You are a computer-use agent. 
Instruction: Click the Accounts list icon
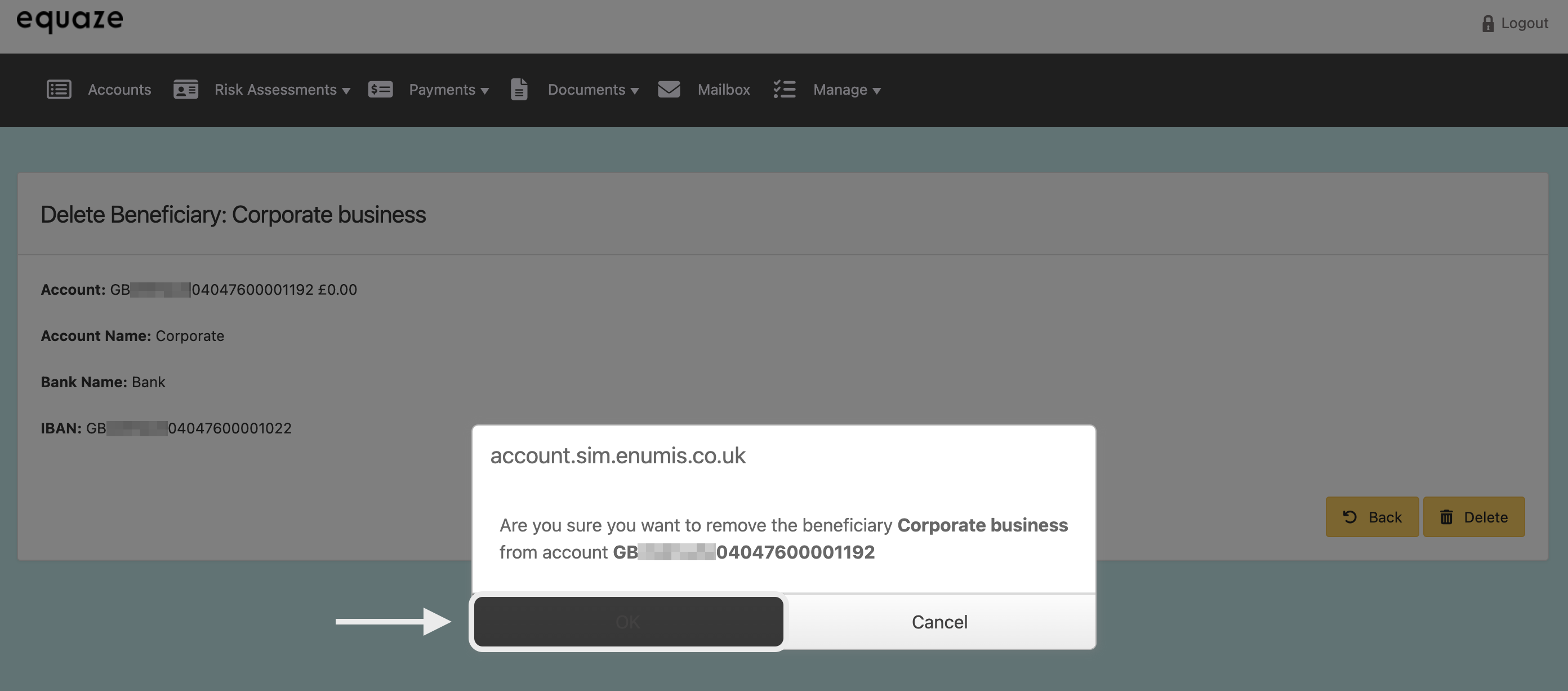pos(59,90)
